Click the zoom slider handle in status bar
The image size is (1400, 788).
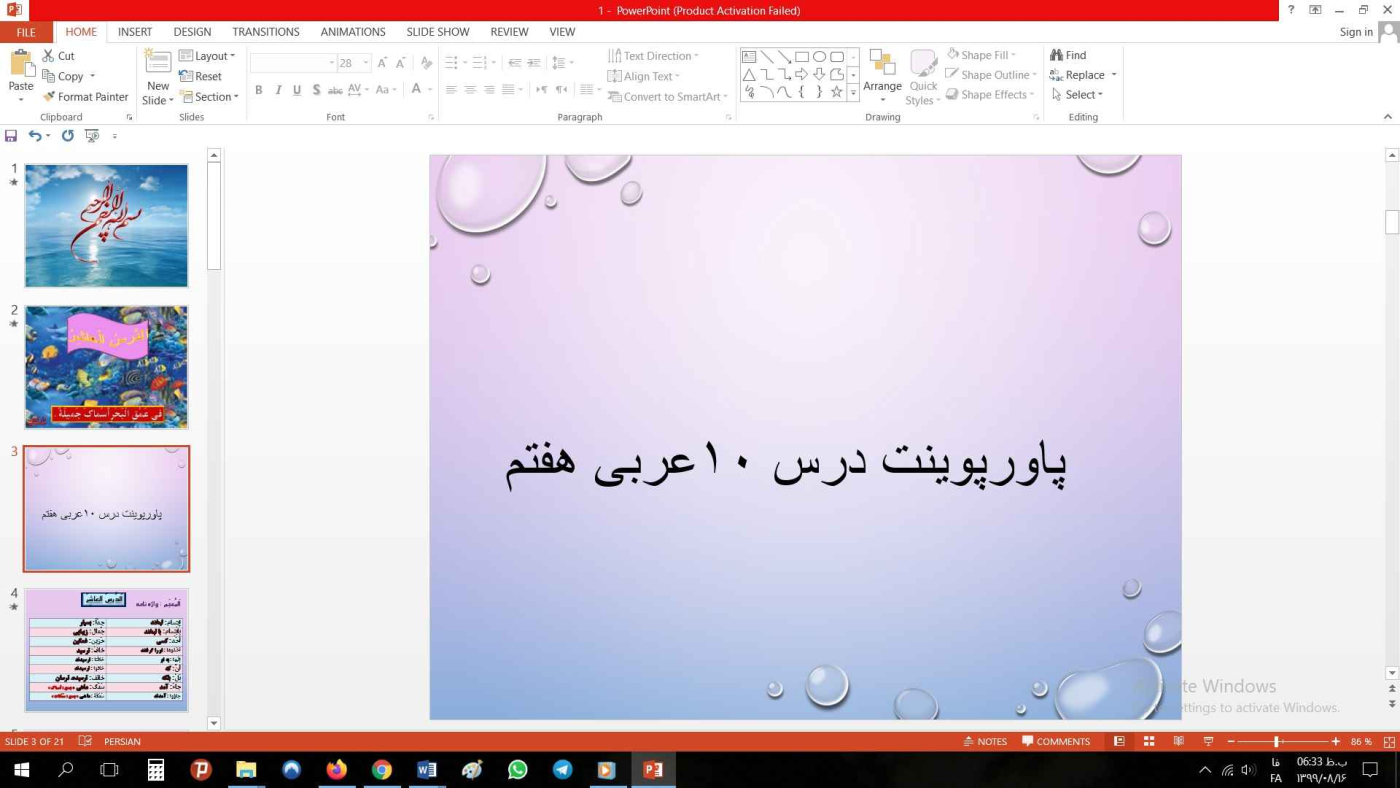tap(1276, 741)
